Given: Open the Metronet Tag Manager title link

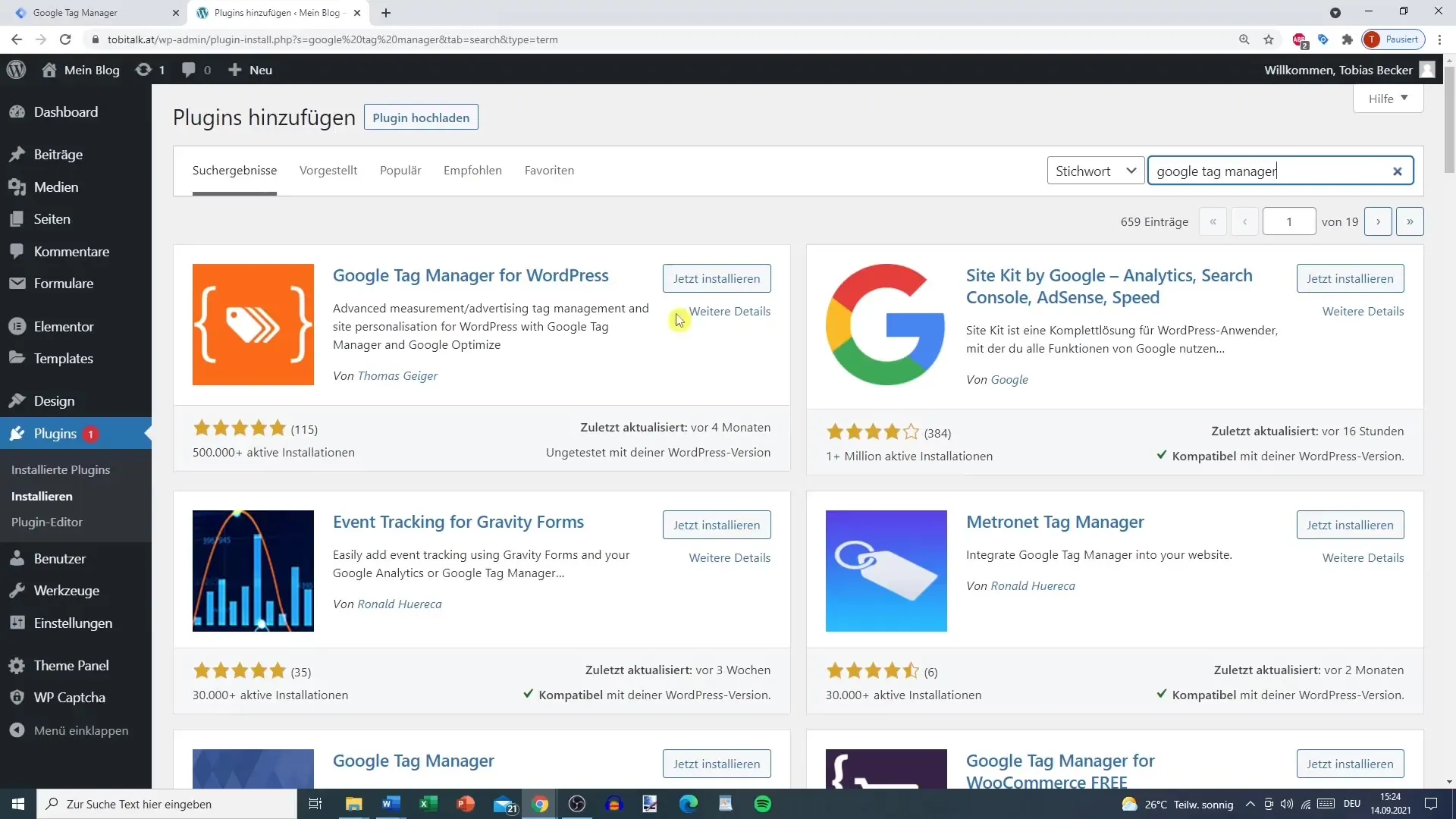Looking at the screenshot, I should click(1055, 522).
